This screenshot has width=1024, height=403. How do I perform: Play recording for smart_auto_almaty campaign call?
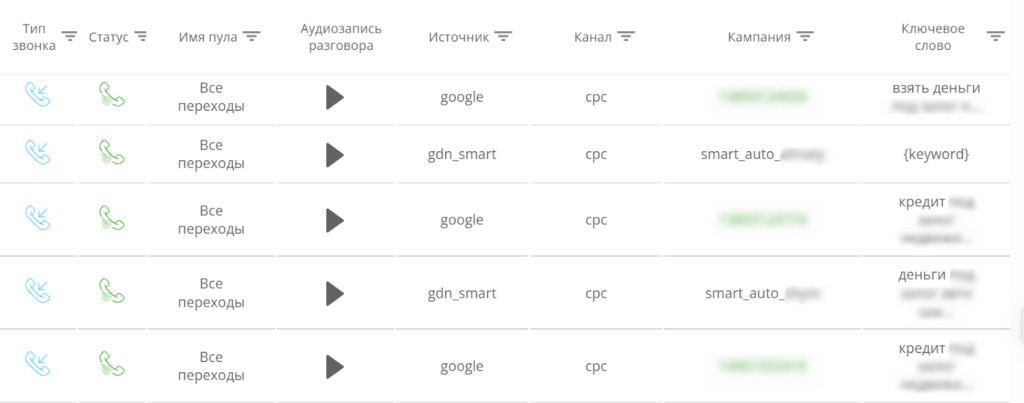tap(335, 155)
